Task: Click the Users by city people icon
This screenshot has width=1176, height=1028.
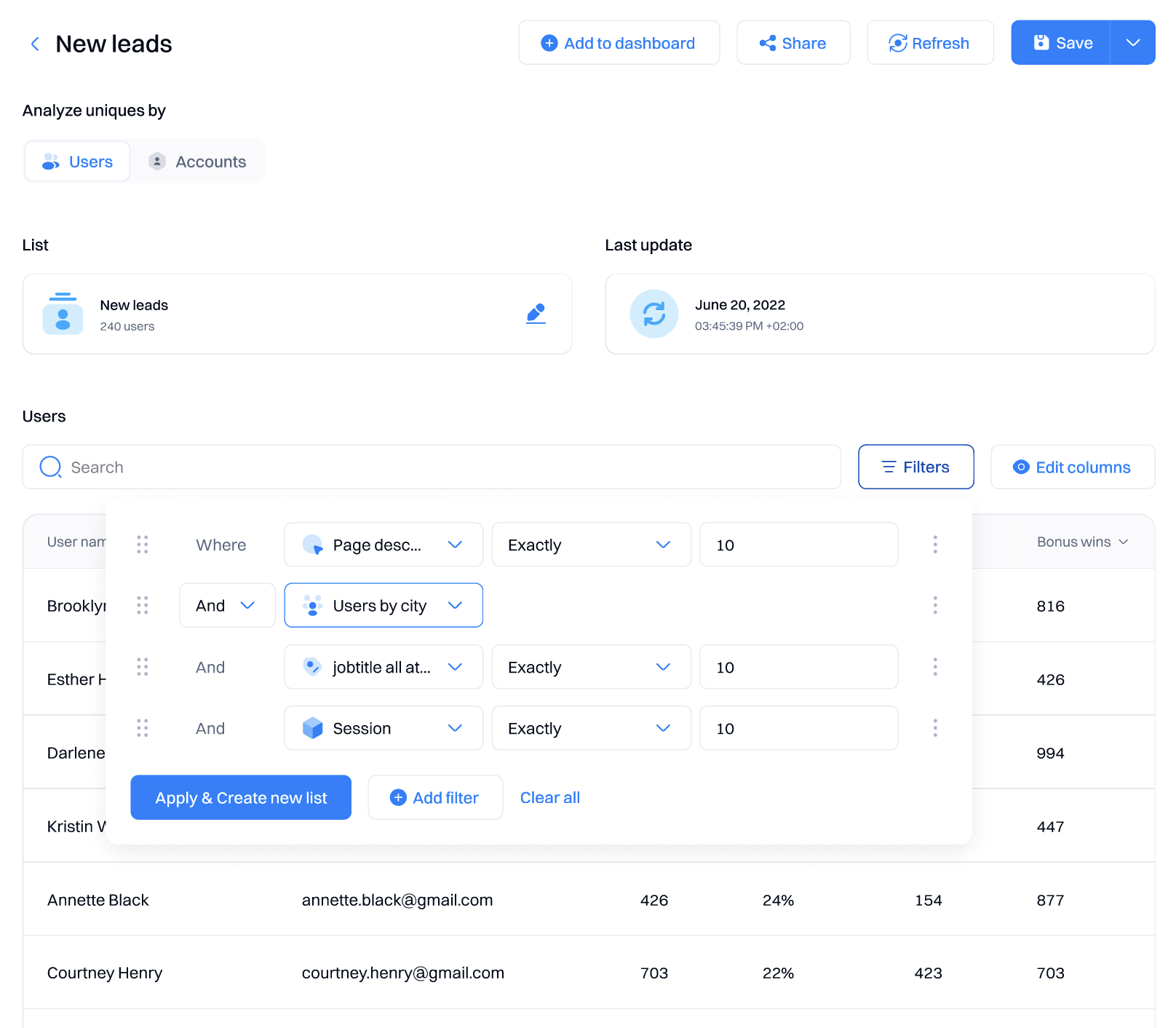Action: tap(313, 605)
